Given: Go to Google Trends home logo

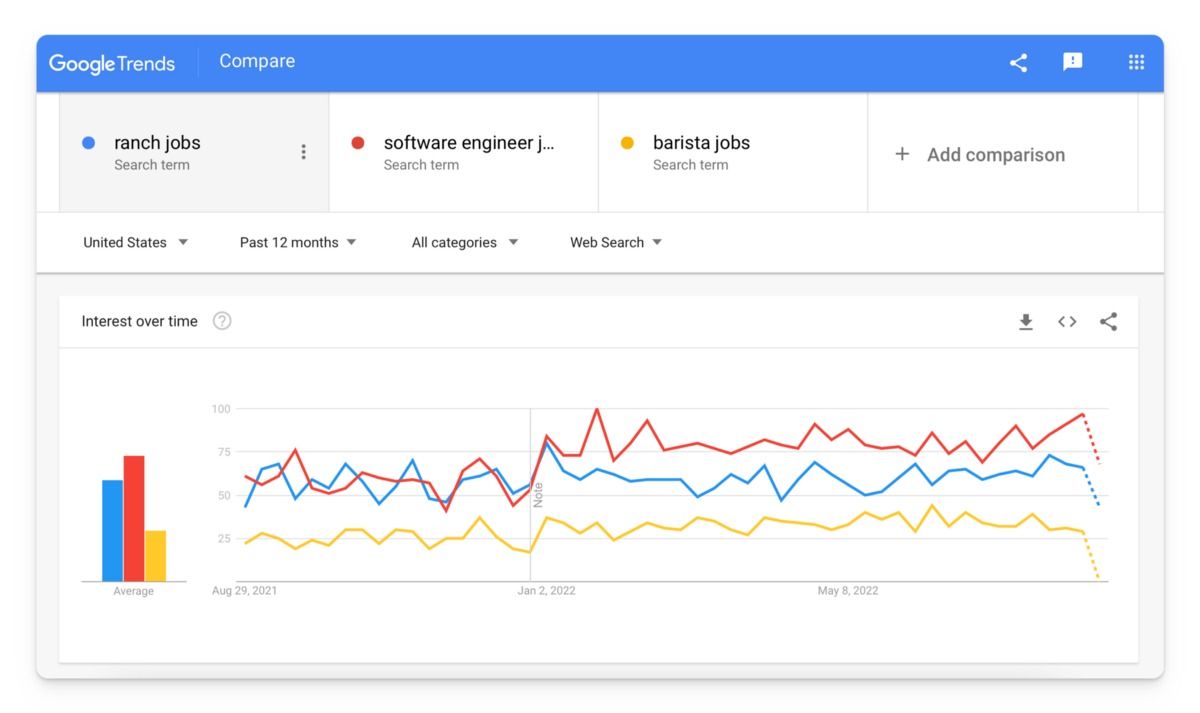Looking at the screenshot, I should coord(112,63).
